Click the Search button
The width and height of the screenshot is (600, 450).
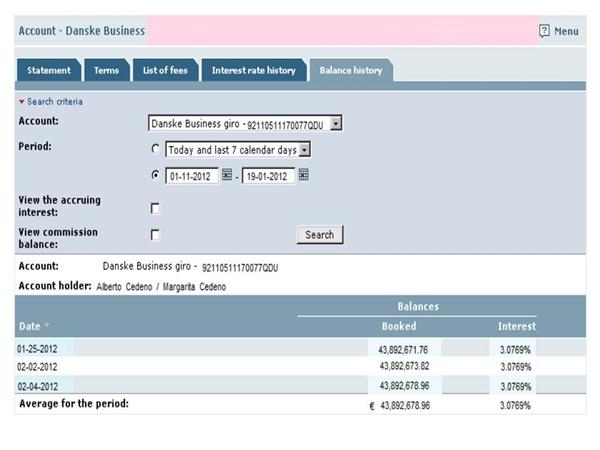pyautogui.click(x=320, y=235)
